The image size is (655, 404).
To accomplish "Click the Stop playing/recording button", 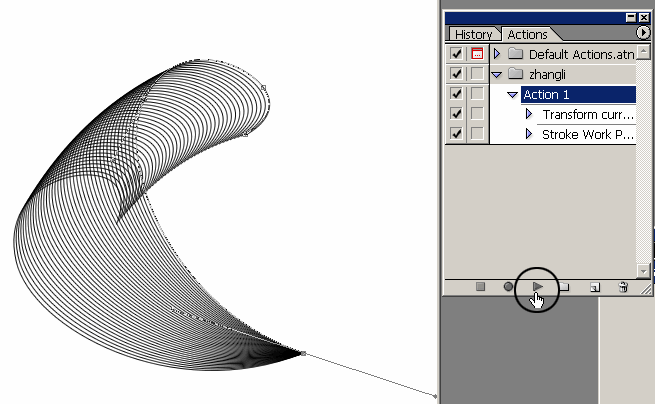I will click(480, 287).
